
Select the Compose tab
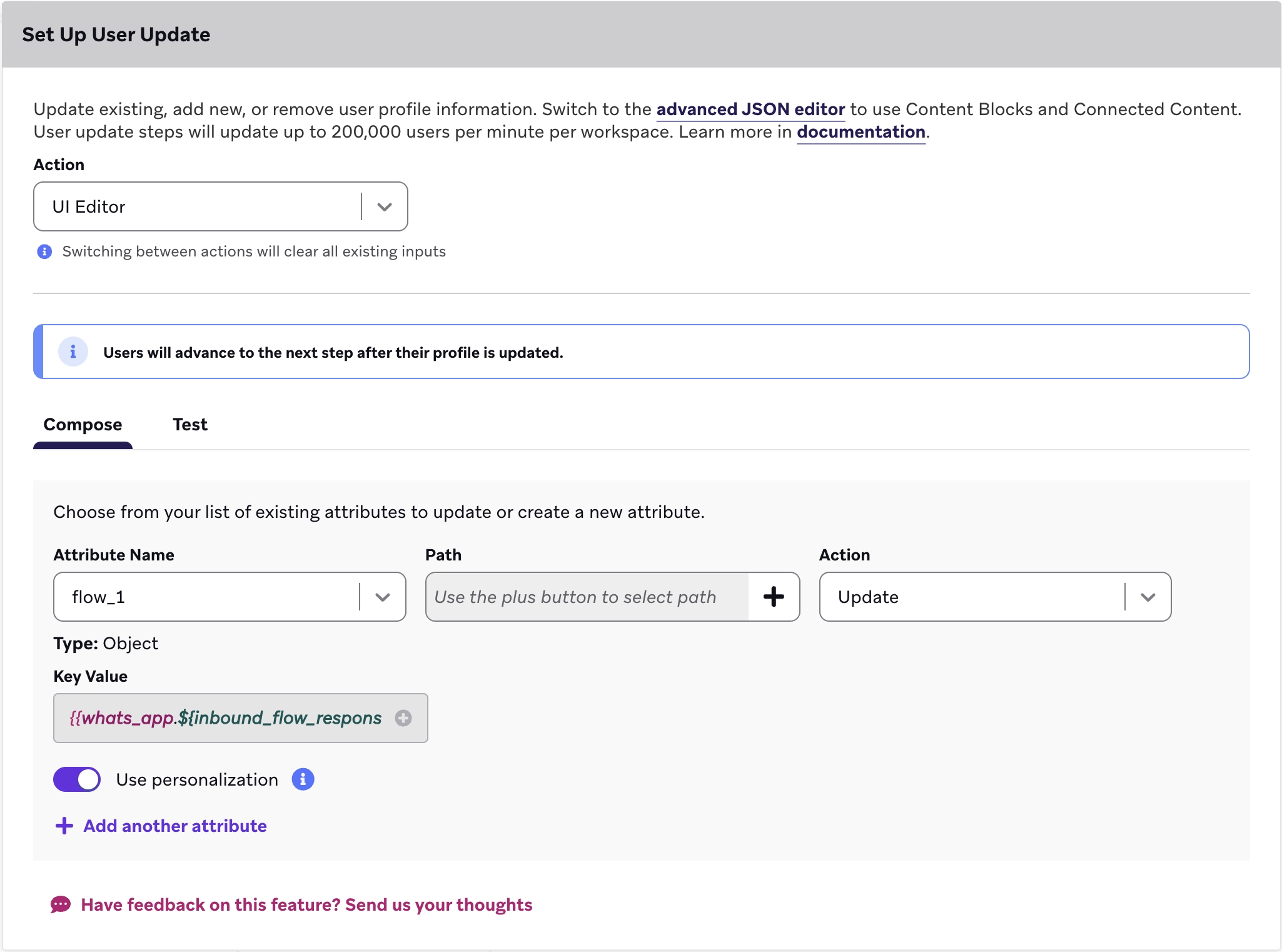[x=82, y=424]
